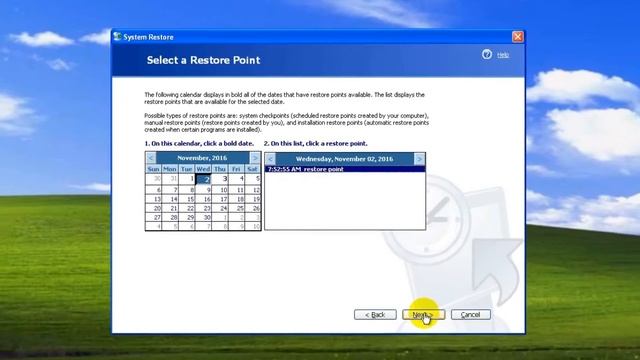Open the Help link

coord(503,55)
